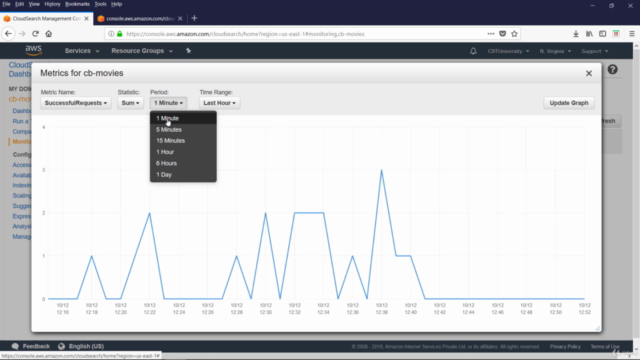Select 1 Minute period option
This screenshot has width=640, height=360.
[183, 118]
